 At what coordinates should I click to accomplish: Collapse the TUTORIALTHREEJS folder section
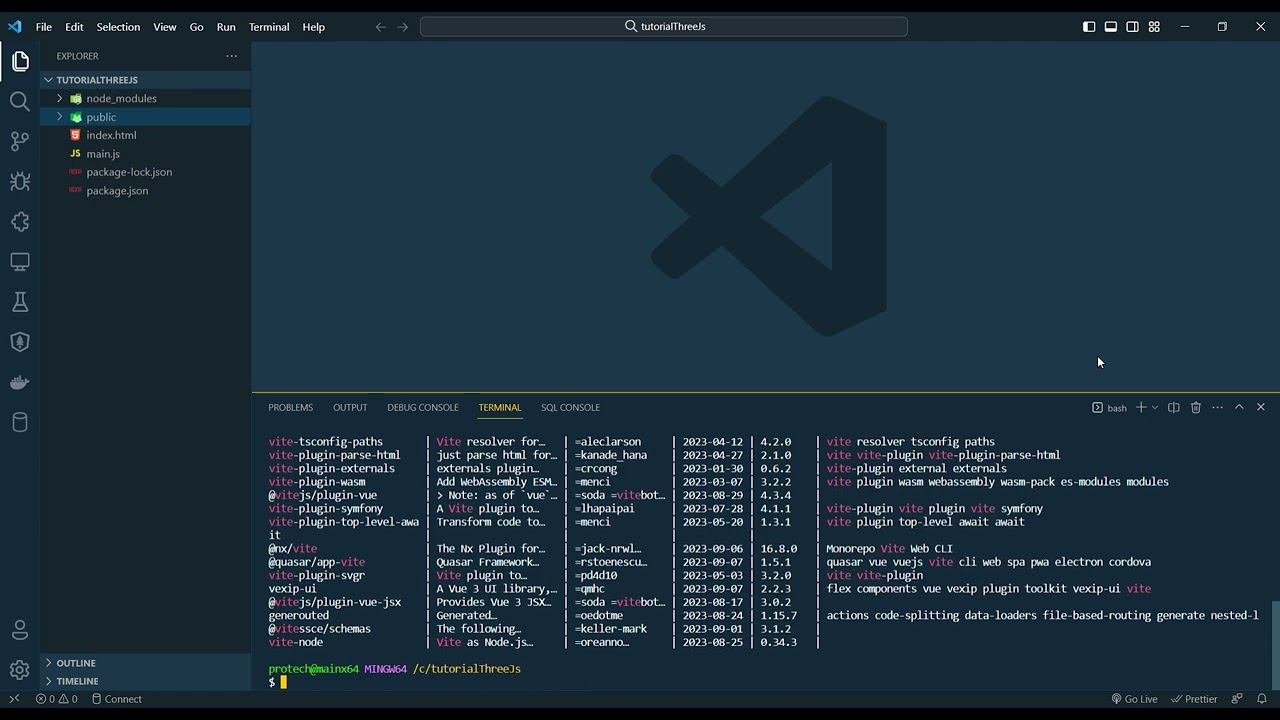145,80
